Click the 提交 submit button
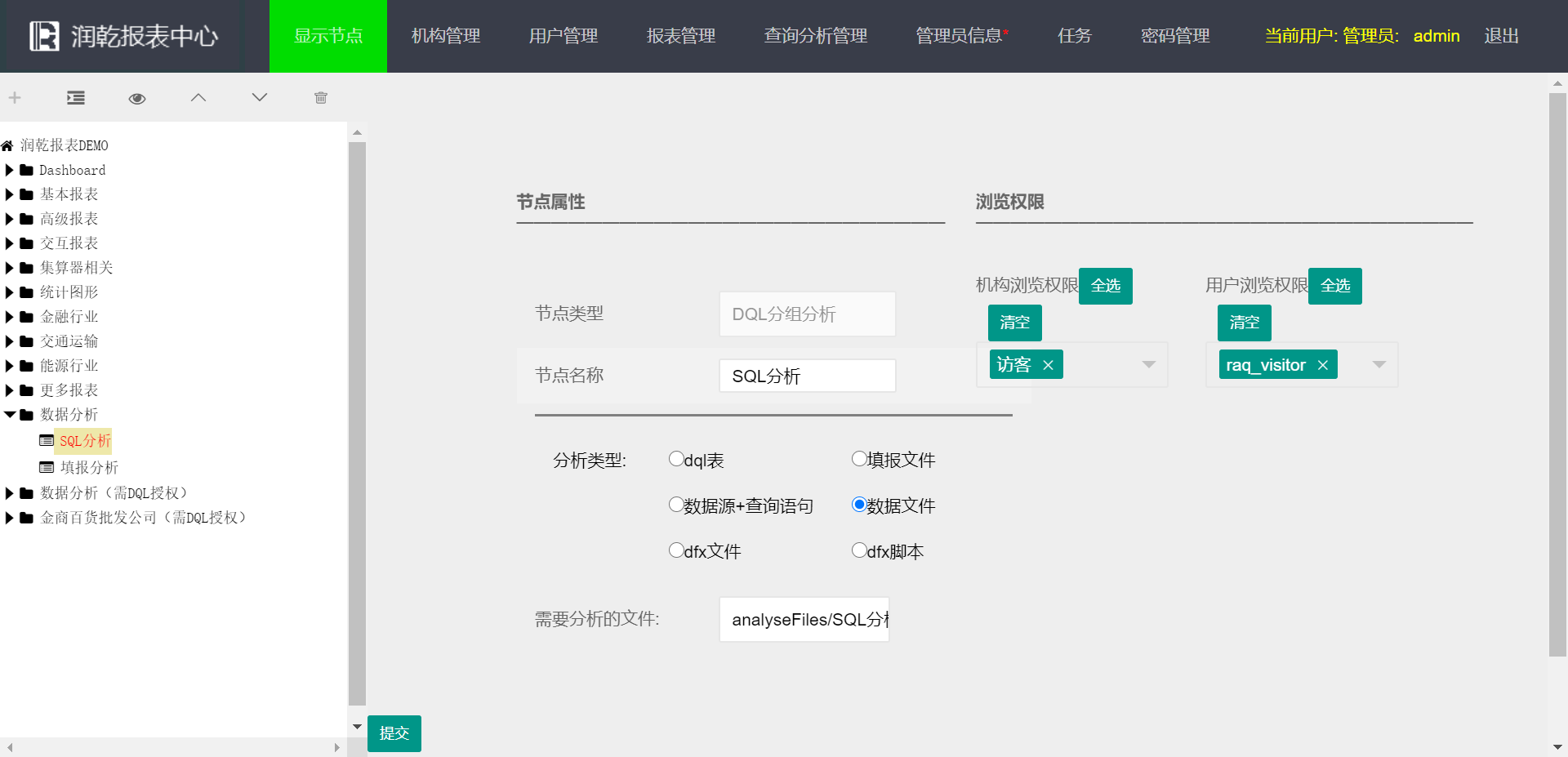 tap(394, 733)
